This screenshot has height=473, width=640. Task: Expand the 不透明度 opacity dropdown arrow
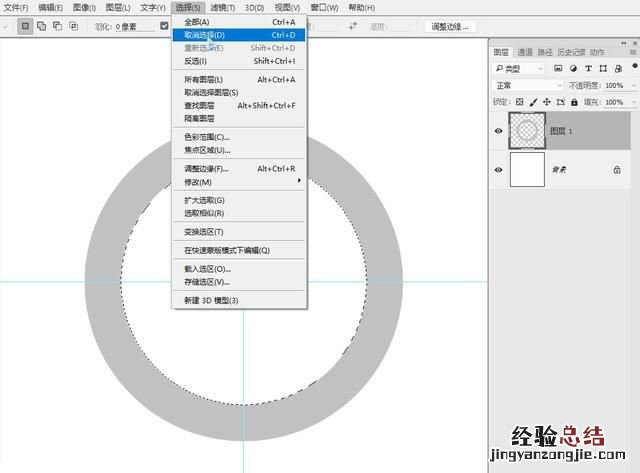[633, 86]
